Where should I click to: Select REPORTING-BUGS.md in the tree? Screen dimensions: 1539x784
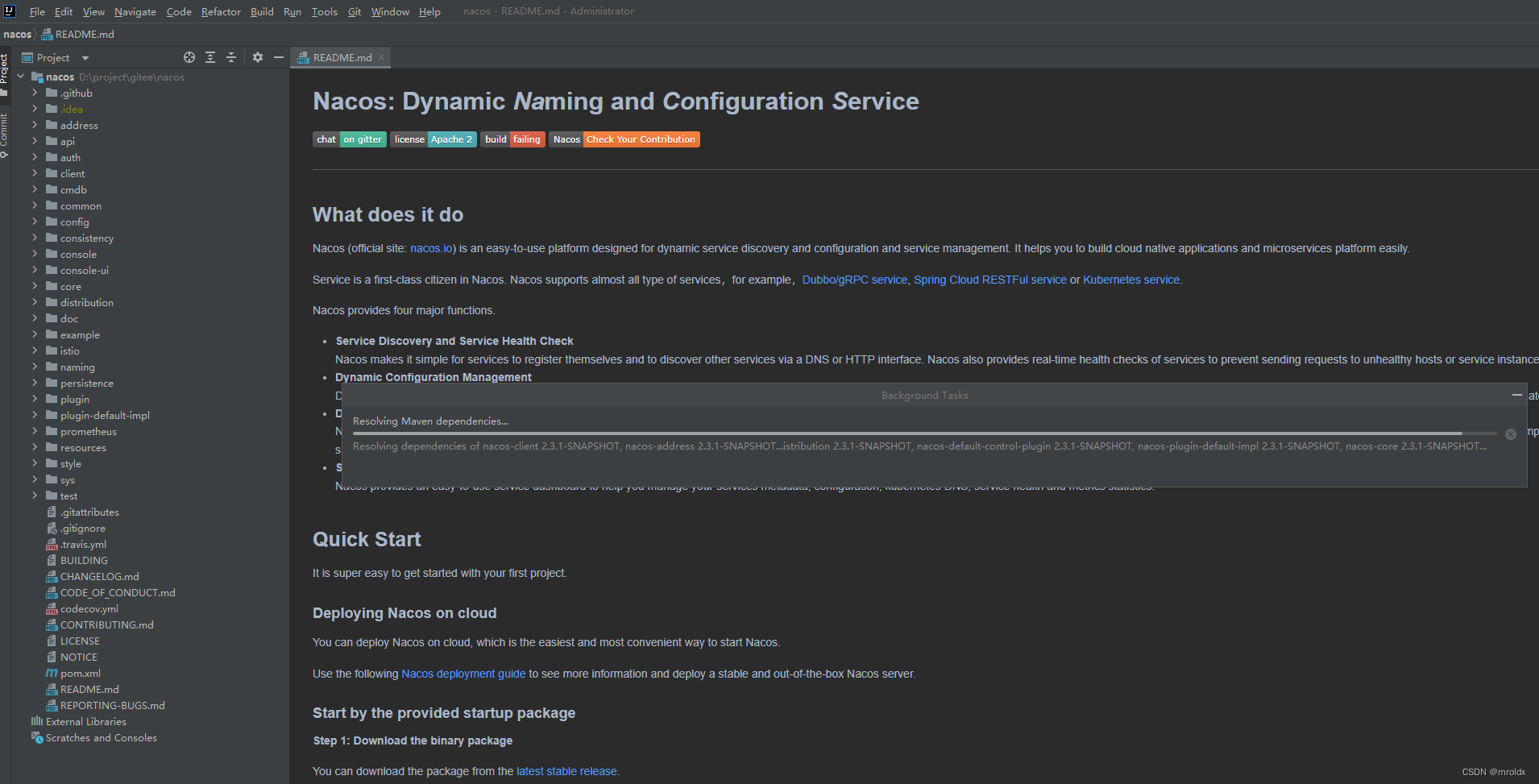(106, 706)
